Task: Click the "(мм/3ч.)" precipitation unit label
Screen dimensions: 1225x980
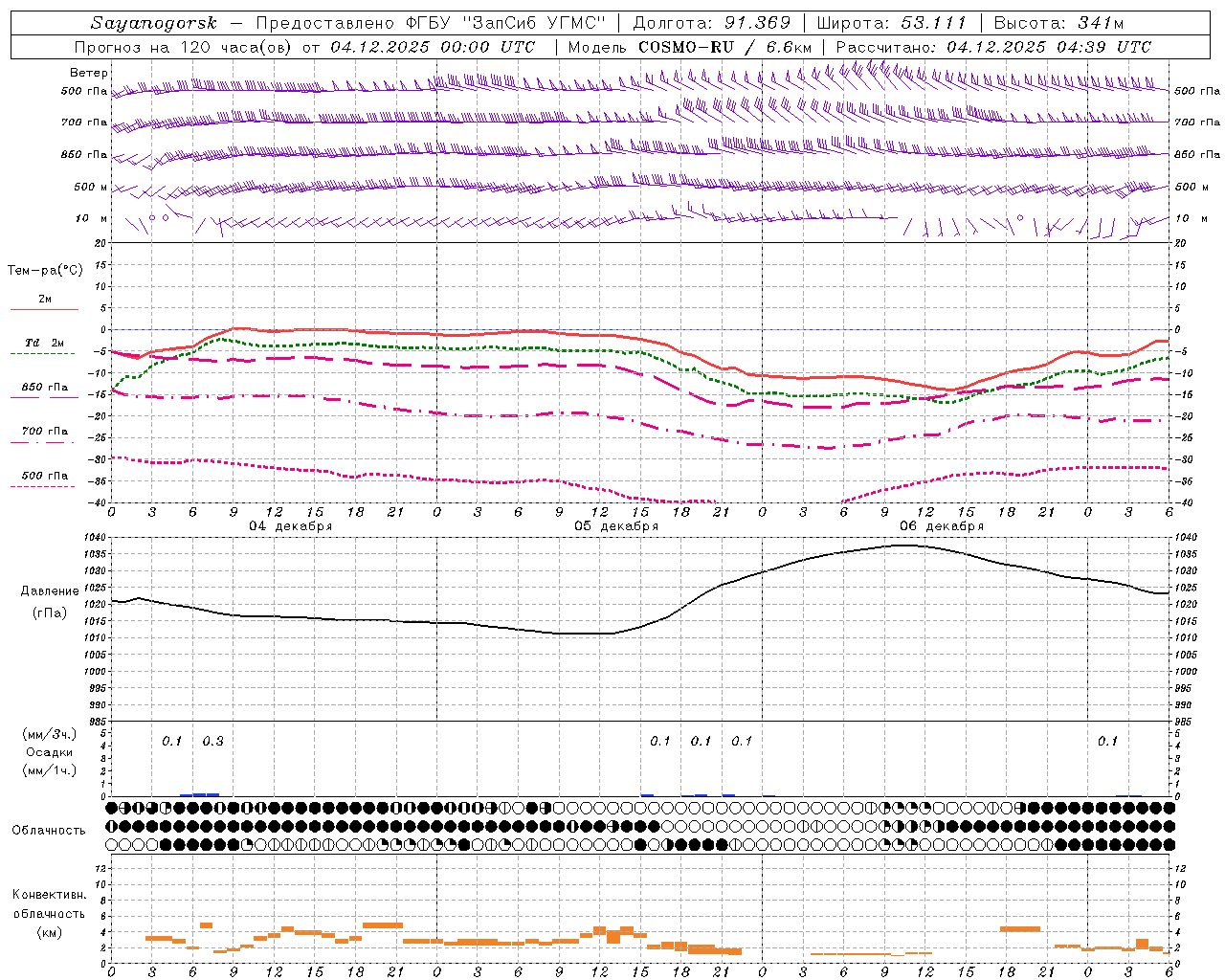Action: pos(50,734)
